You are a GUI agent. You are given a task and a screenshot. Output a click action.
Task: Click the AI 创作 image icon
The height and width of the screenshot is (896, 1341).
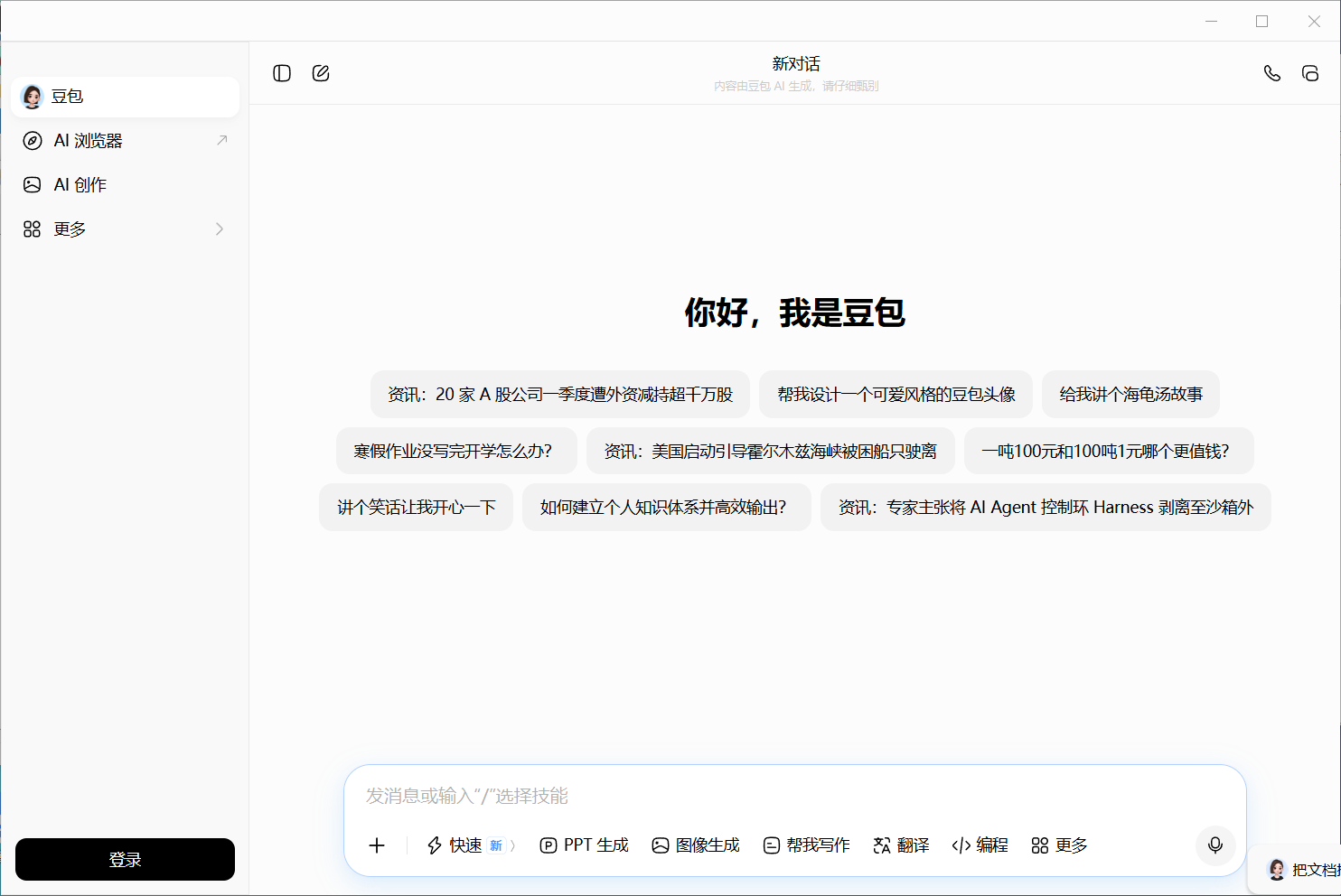click(x=33, y=185)
